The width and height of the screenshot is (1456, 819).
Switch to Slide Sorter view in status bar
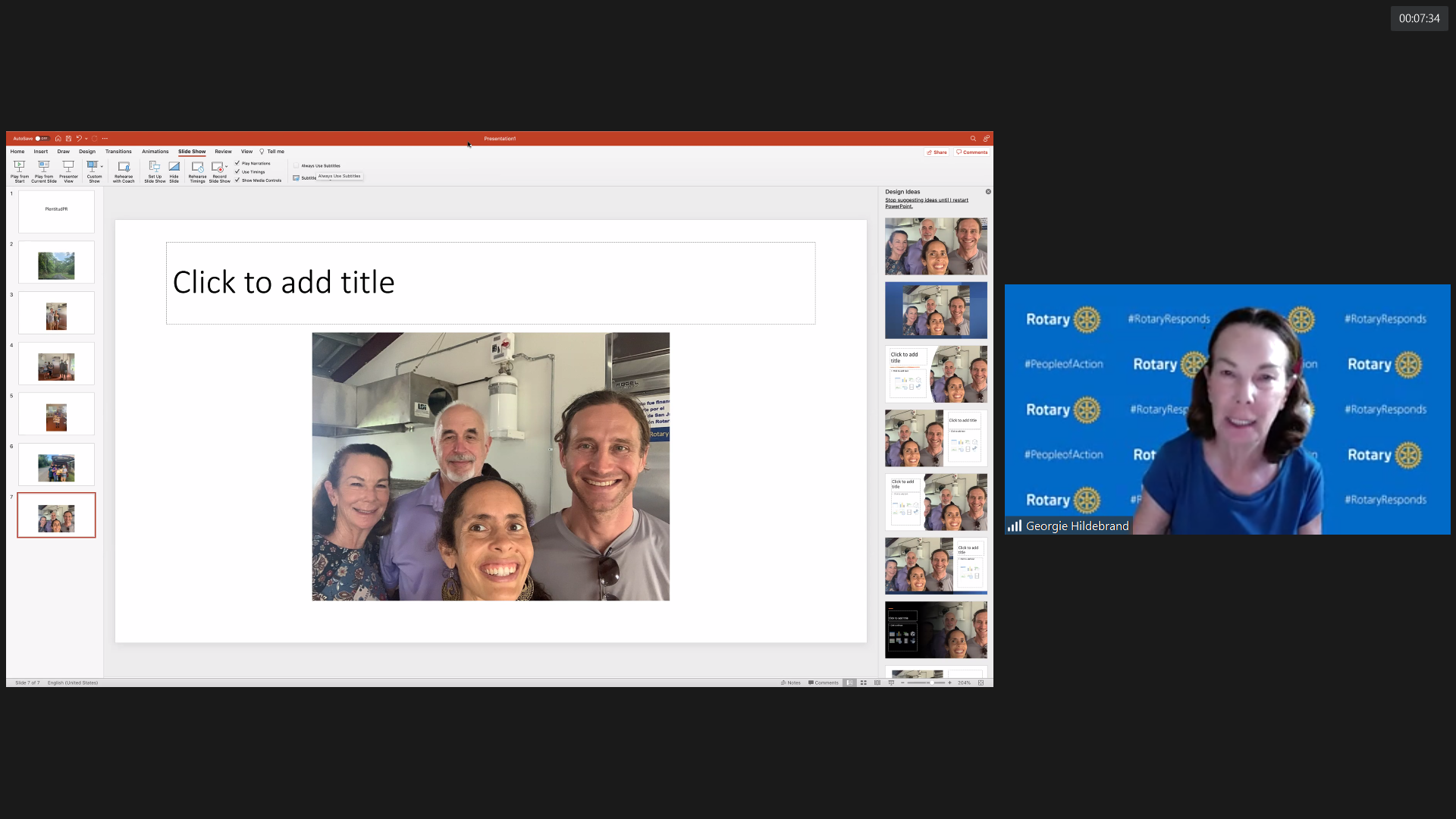click(x=863, y=682)
